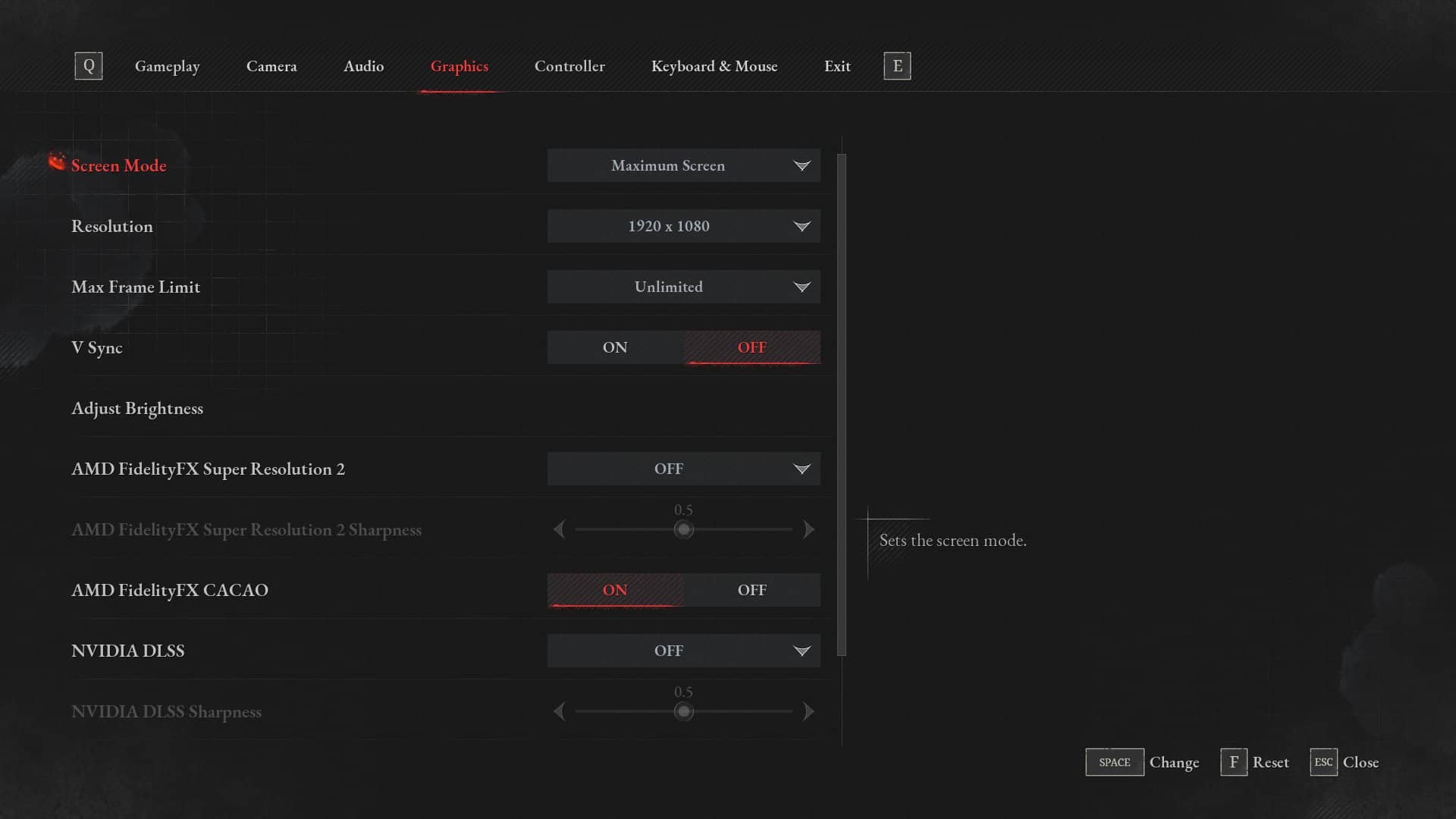Screen dimensions: 1456x819
Task: Select the Graphics tab
Action: point(460,67)
